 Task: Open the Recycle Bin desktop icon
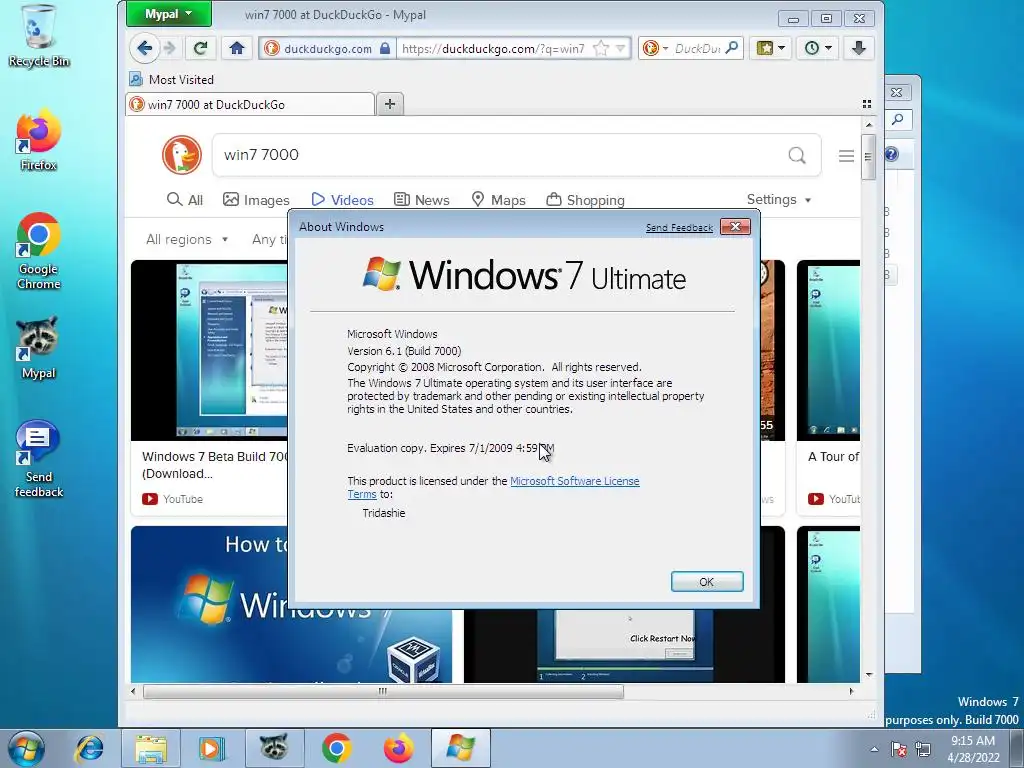pos(39,36)
